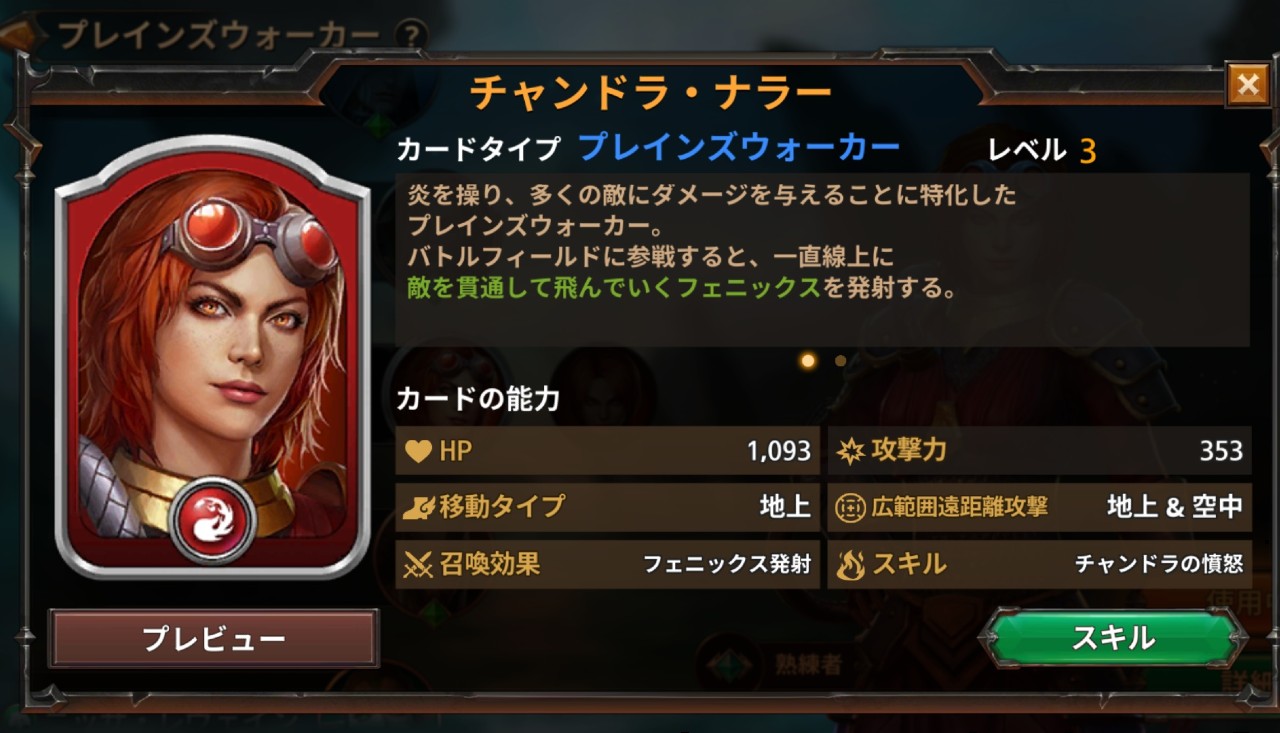
Task: Click the red mana emblem on card
Action: (212, 521)
